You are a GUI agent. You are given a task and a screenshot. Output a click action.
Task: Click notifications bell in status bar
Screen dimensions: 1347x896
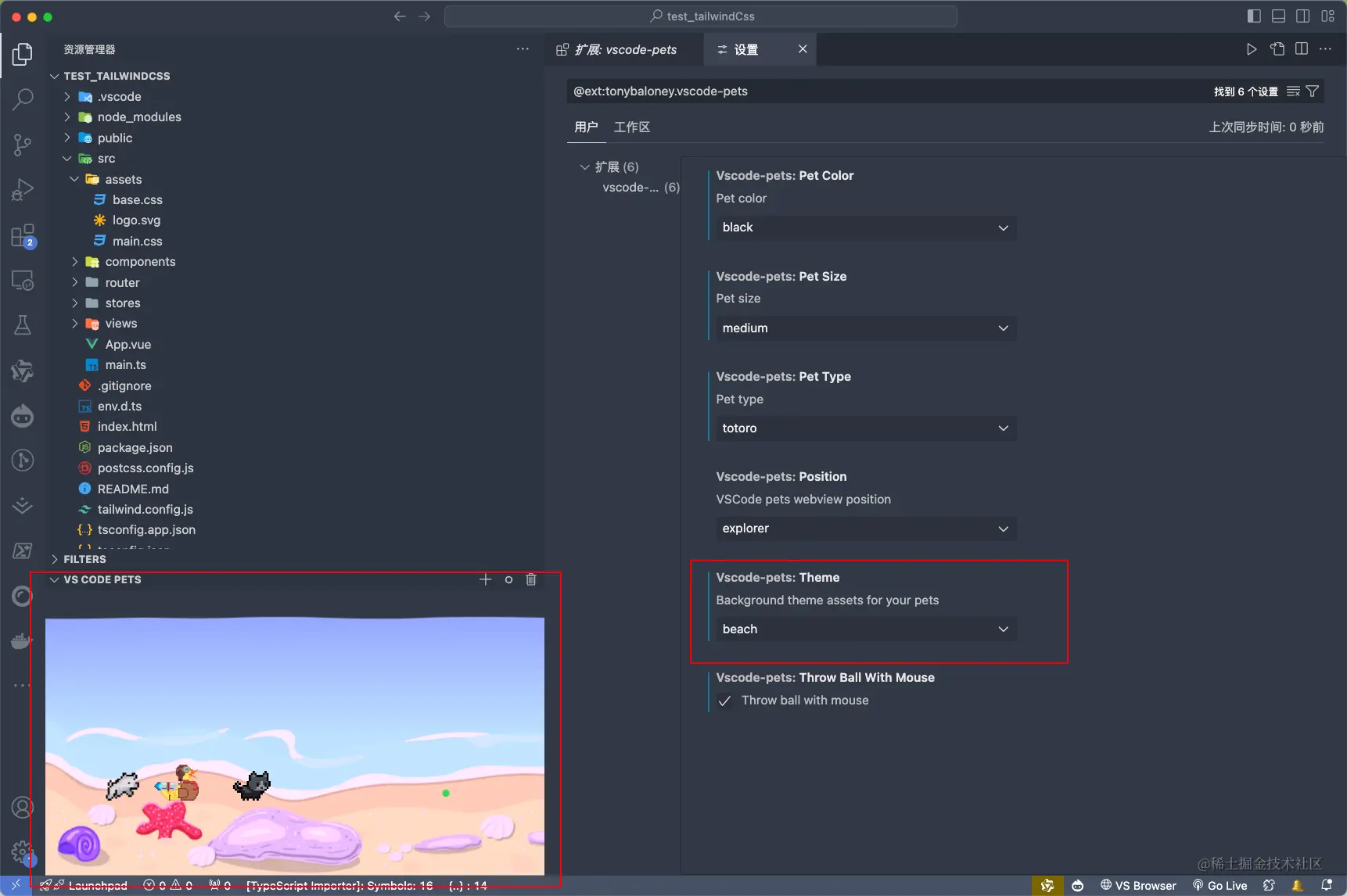(x=1327, y=885)
